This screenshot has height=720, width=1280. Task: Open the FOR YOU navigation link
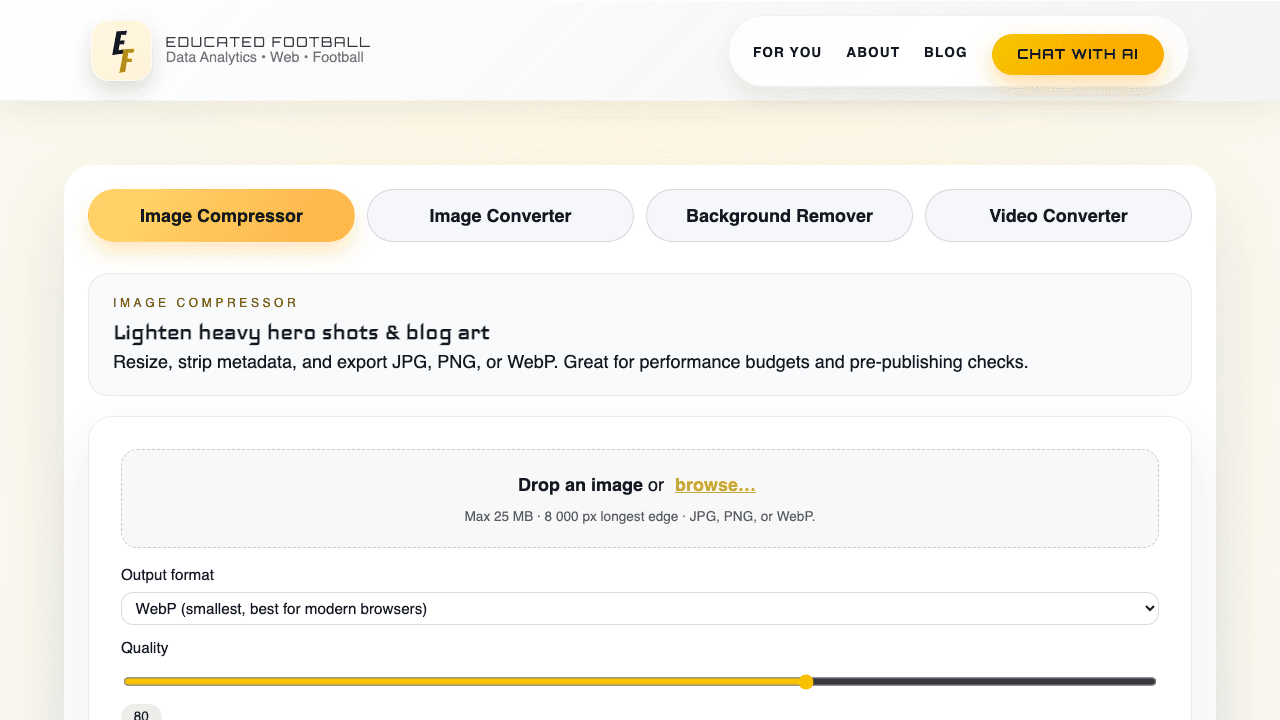[x=787, y=52]
